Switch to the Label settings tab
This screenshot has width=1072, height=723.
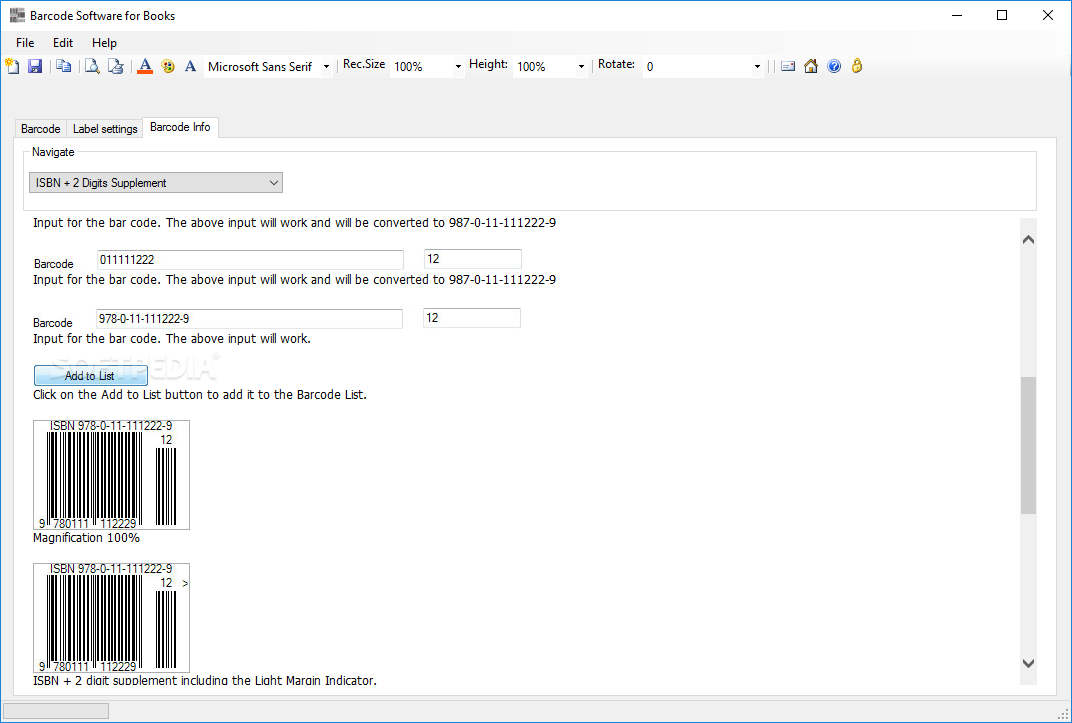pos(105,128)
